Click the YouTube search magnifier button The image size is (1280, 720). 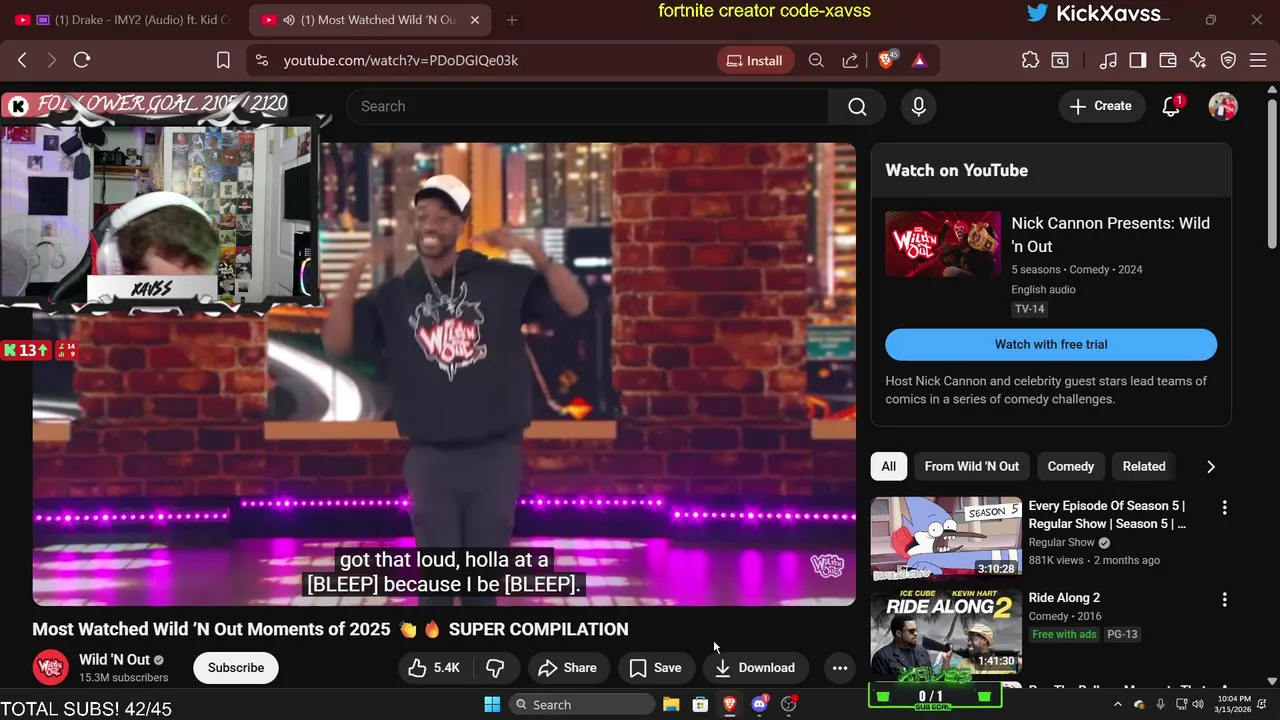click(x=857, y=106)
